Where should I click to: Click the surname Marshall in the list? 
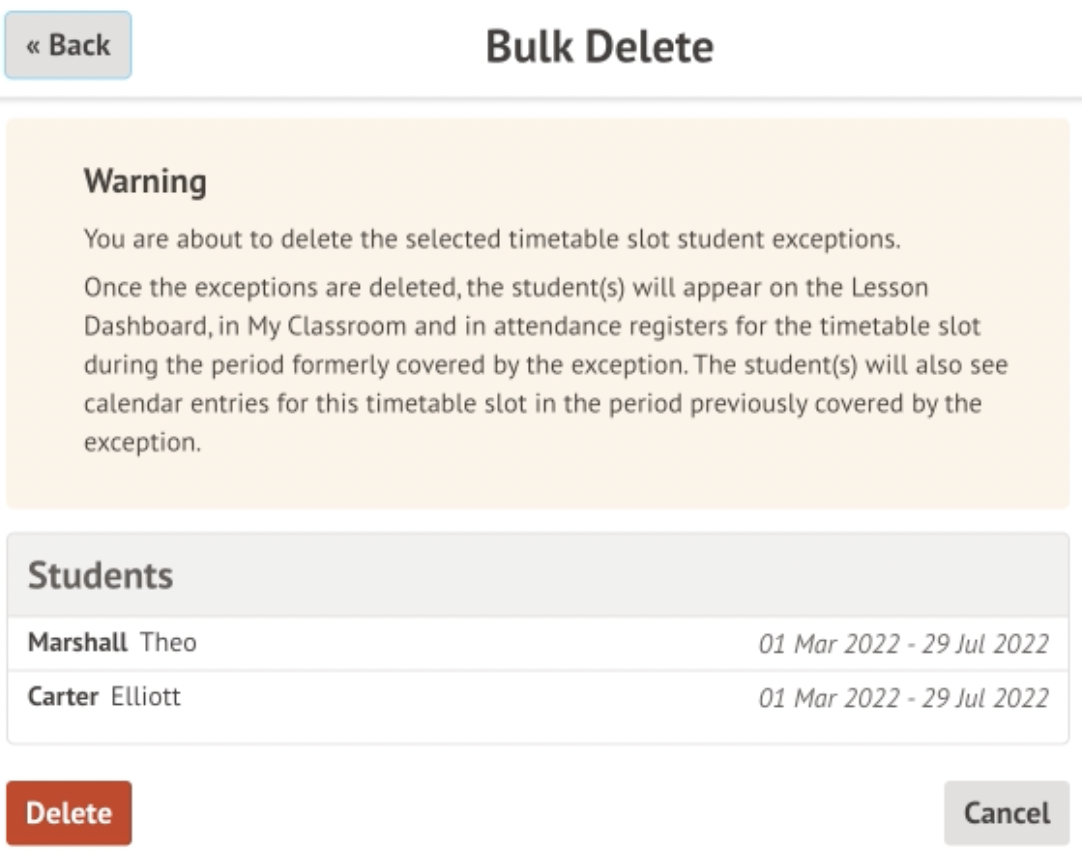point(78,643)
